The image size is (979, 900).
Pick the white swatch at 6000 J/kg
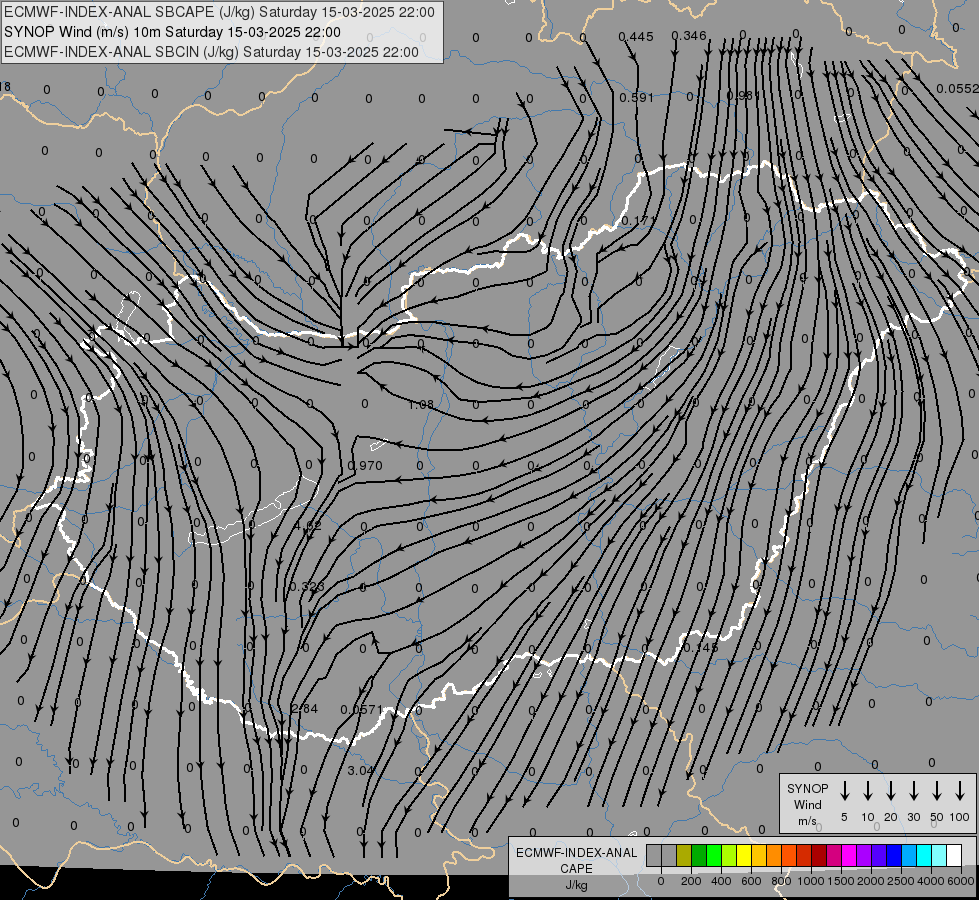(x=954, y=856)
